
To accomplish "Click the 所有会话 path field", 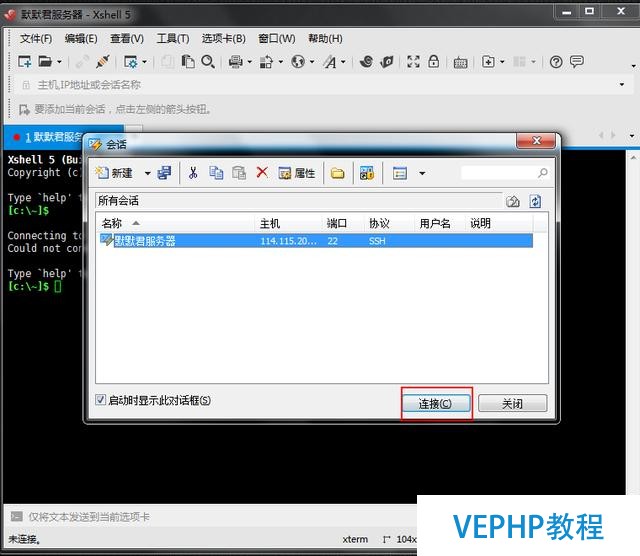I will click(x=298, y=201).
